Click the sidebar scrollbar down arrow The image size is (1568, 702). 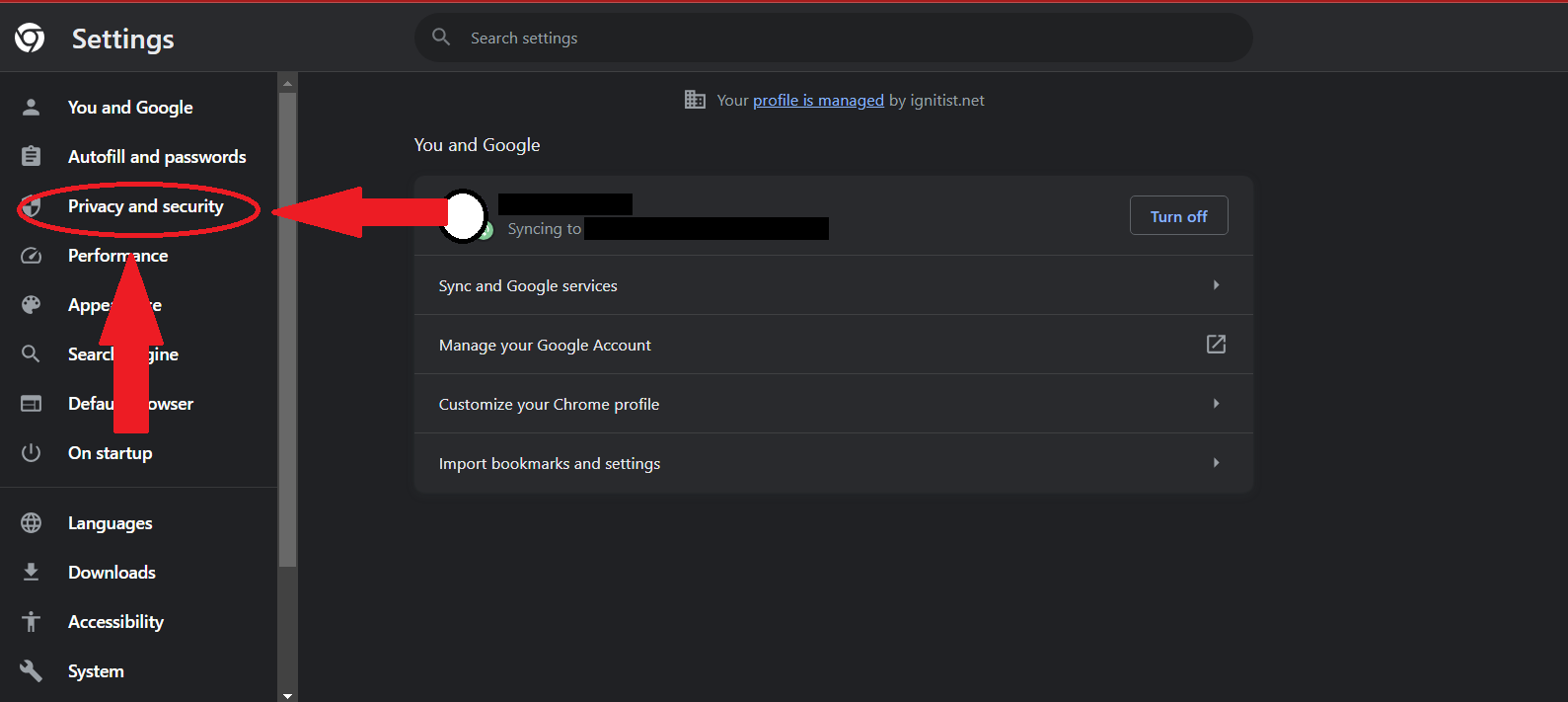pos(287,694)
